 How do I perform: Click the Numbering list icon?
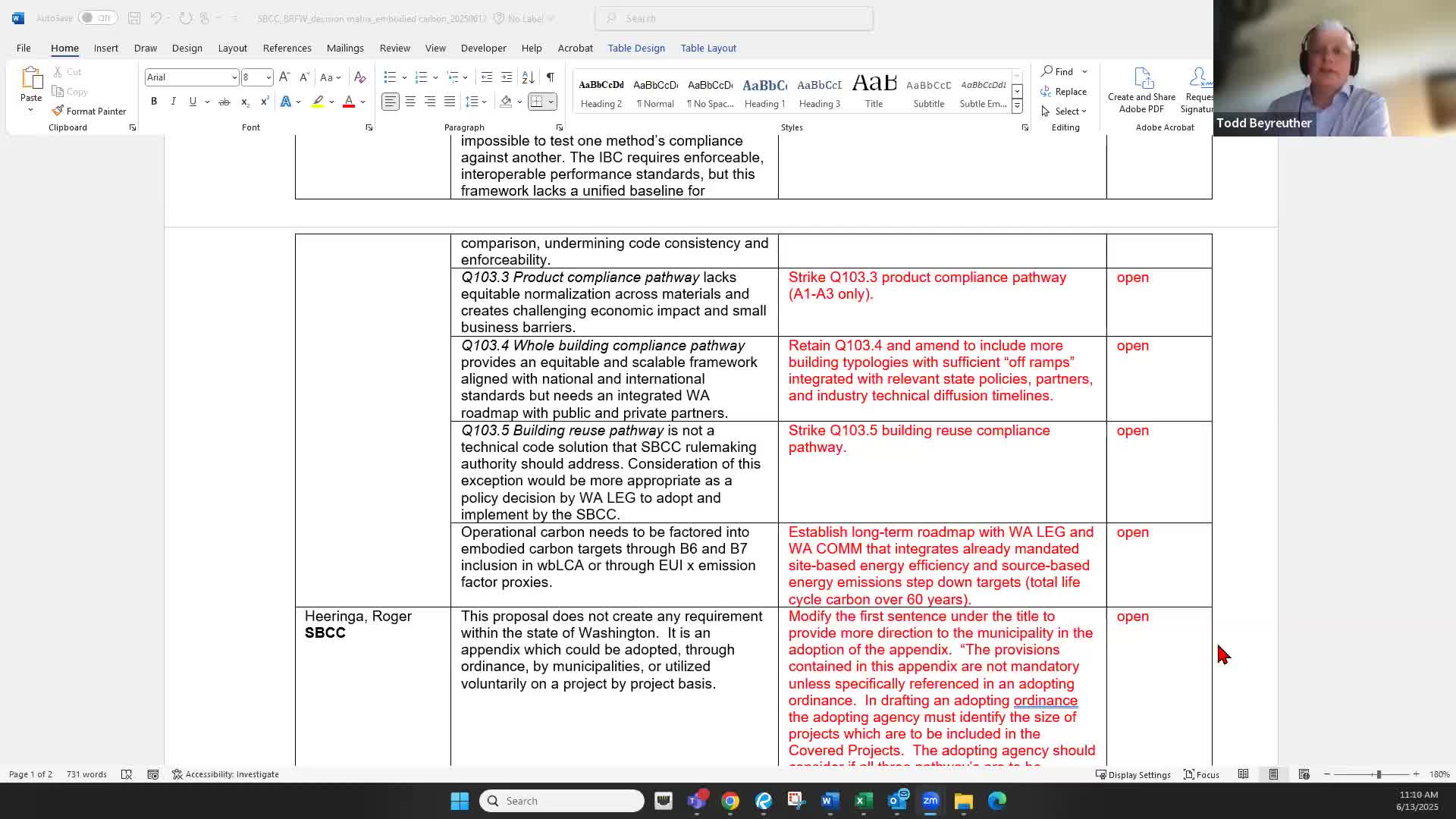click(x=421, y=77)
